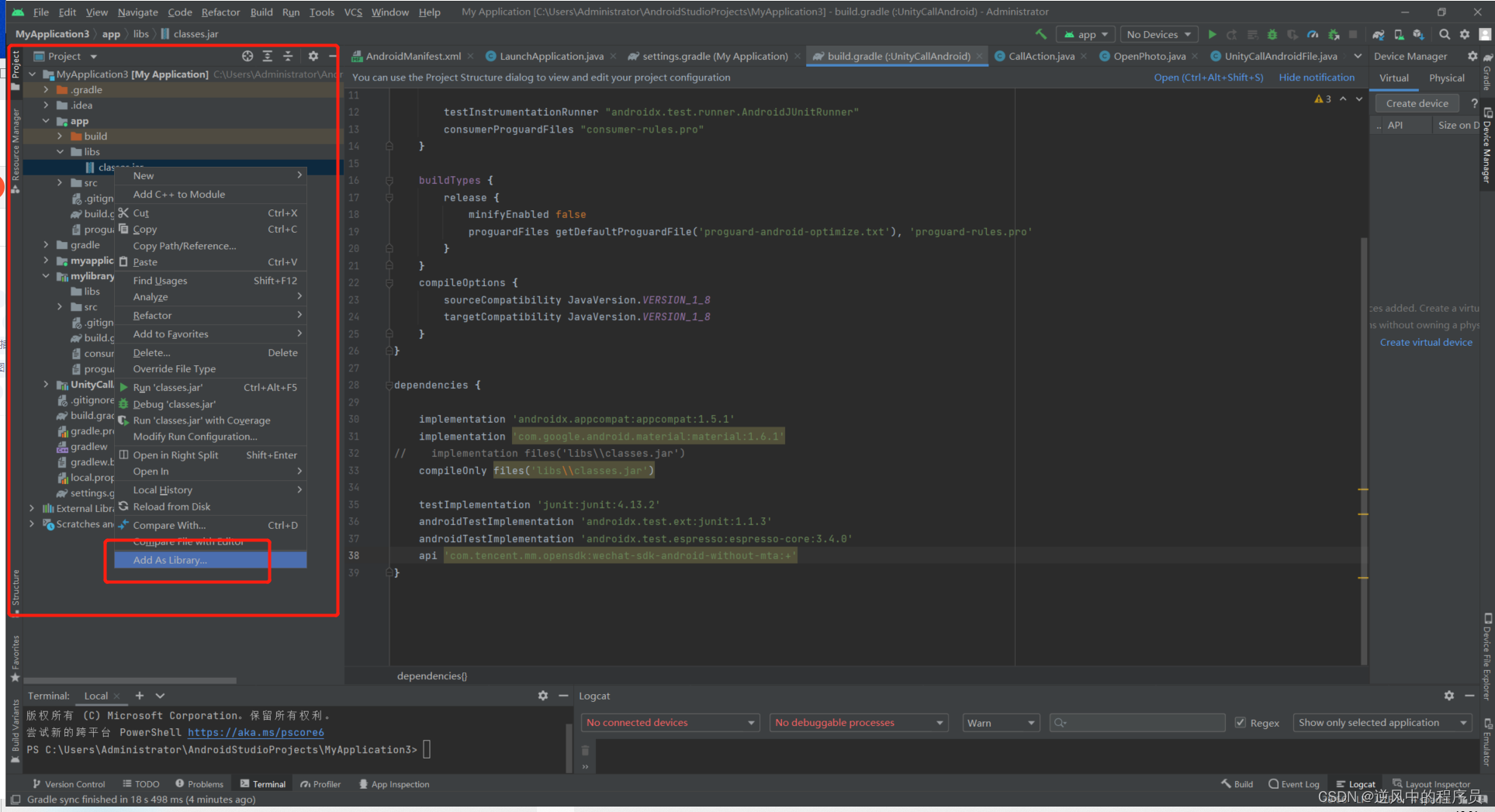
Task: Click the user account avatar icon
Action: pos(1485,34)
